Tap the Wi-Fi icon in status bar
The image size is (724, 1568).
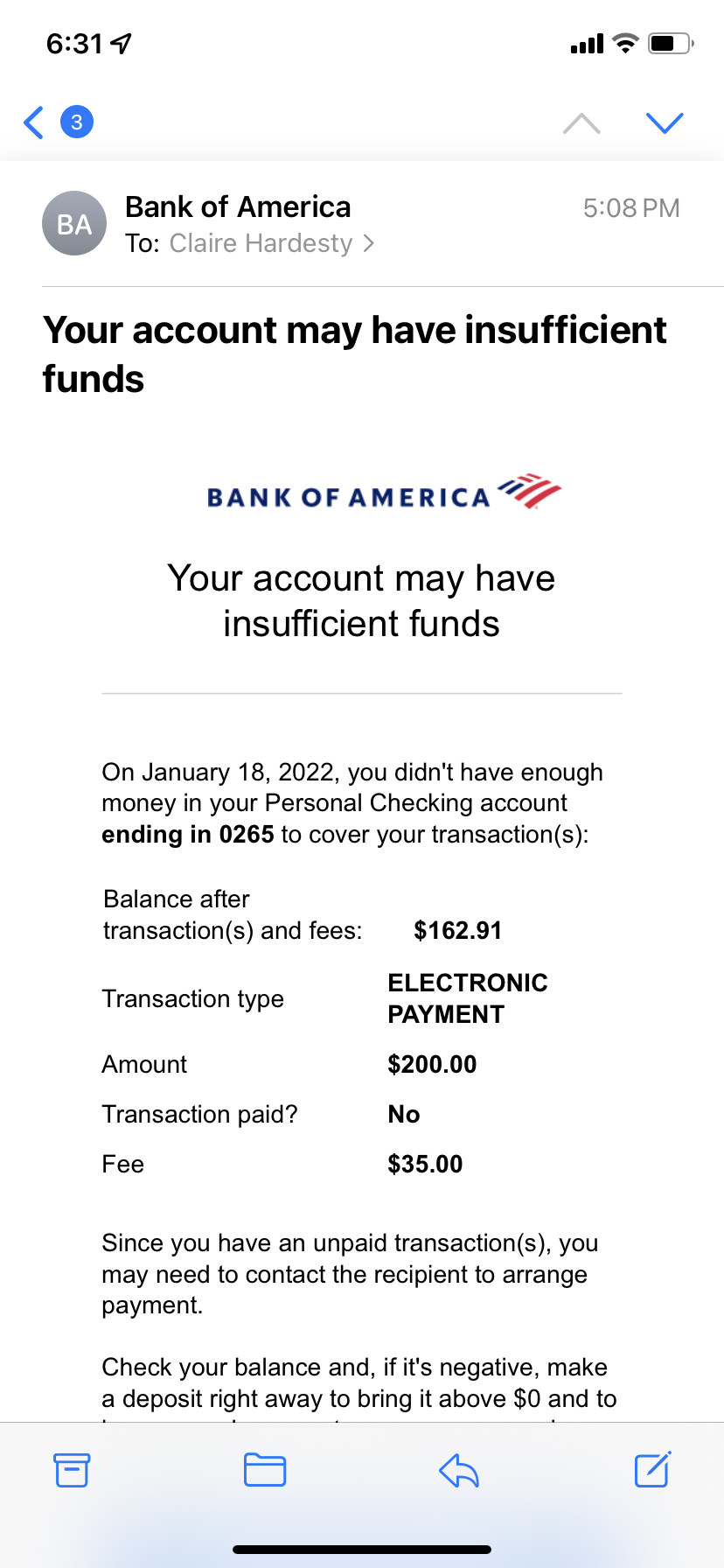(x=625, y=43)
